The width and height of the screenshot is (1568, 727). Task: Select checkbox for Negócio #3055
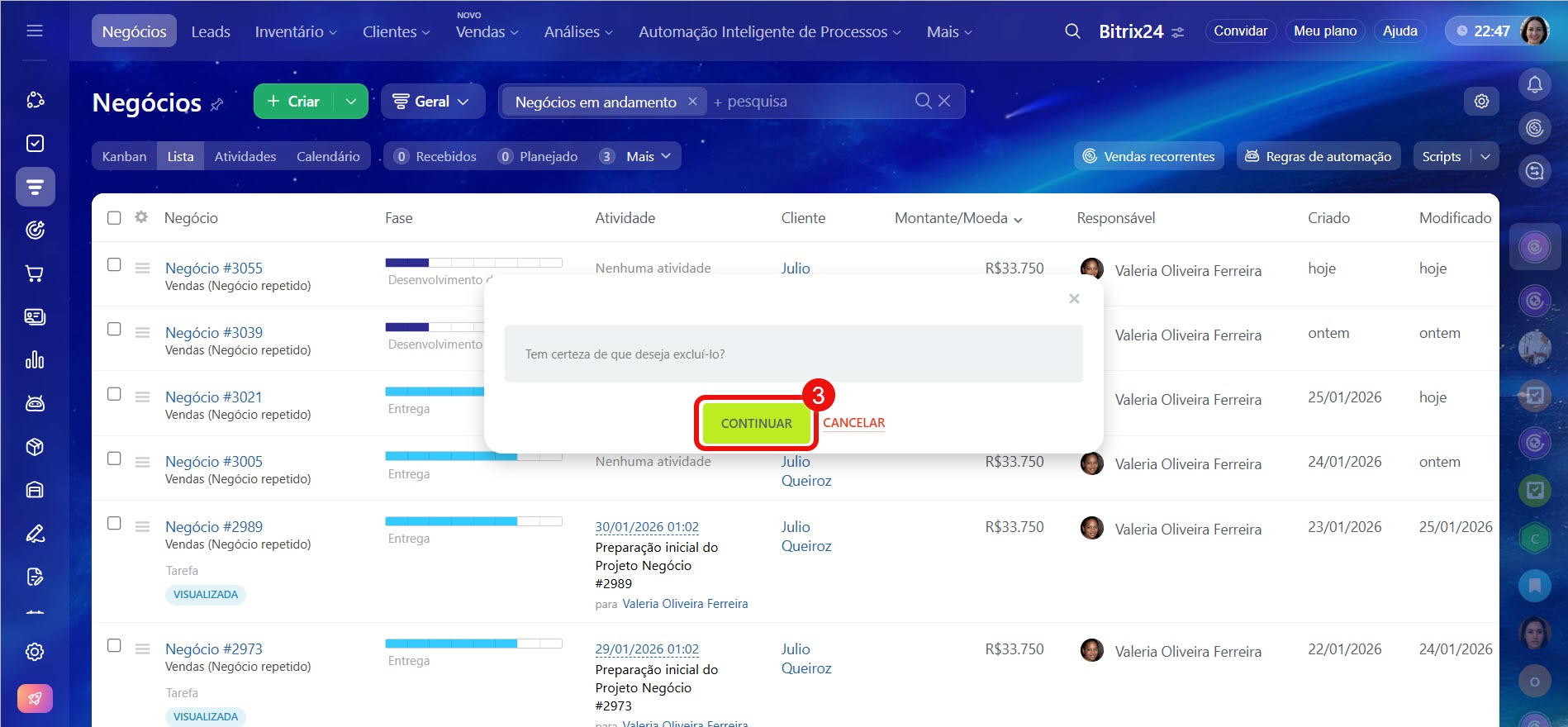[x=114, y=265]
